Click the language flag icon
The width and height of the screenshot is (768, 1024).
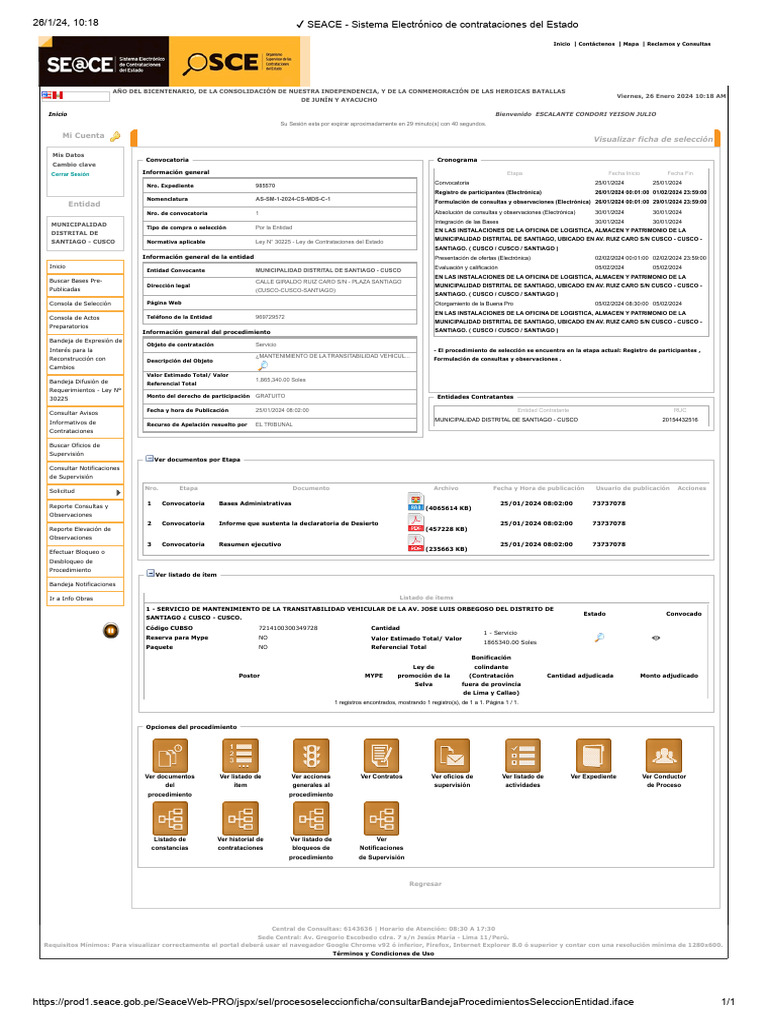click(x=52, y=95)
